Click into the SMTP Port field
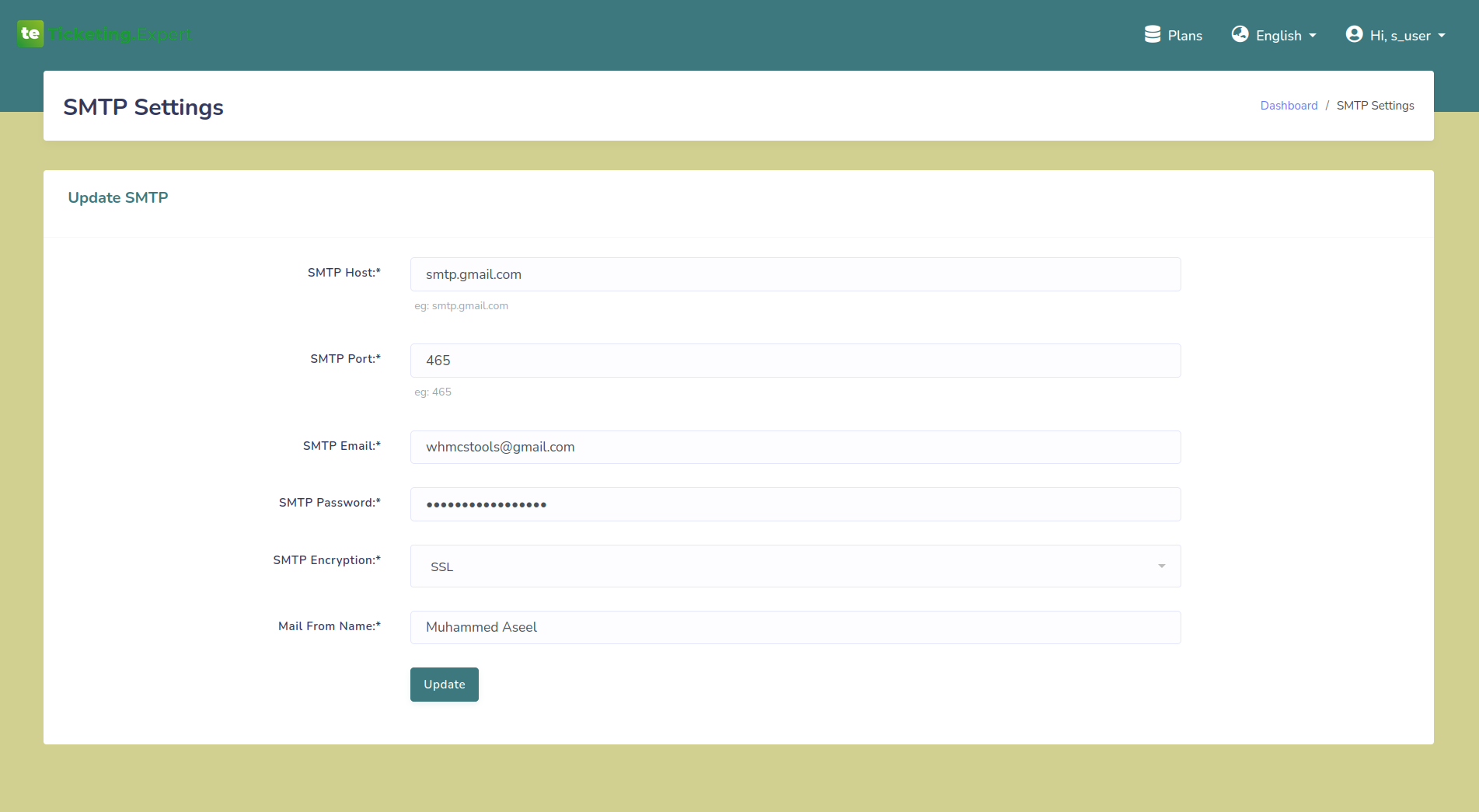The width and height of the screenshot is (1479, 812). pos(794,361)
